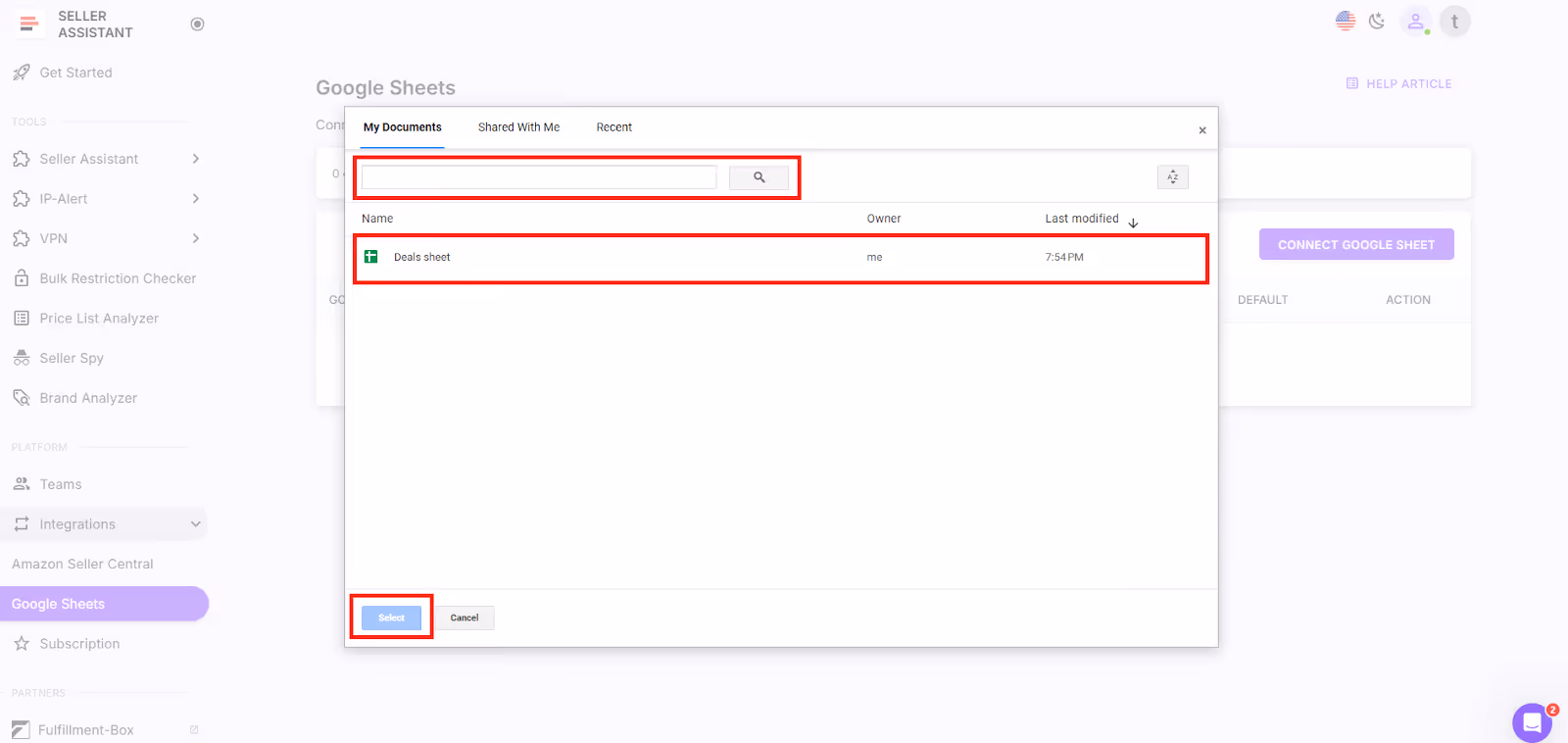Open the Help Article link
This screenshot has width=1568, height=743.
click(x=1399, y=84)
